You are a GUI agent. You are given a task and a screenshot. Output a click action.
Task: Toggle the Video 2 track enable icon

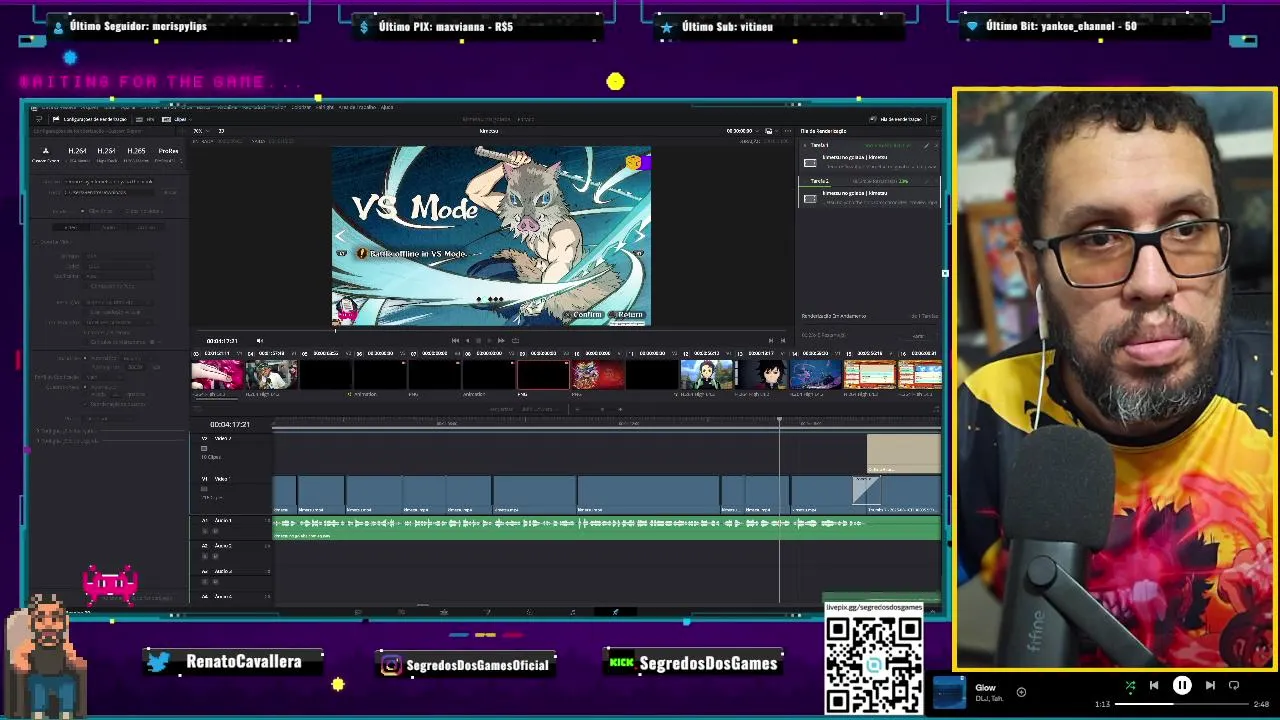point(204,448)
